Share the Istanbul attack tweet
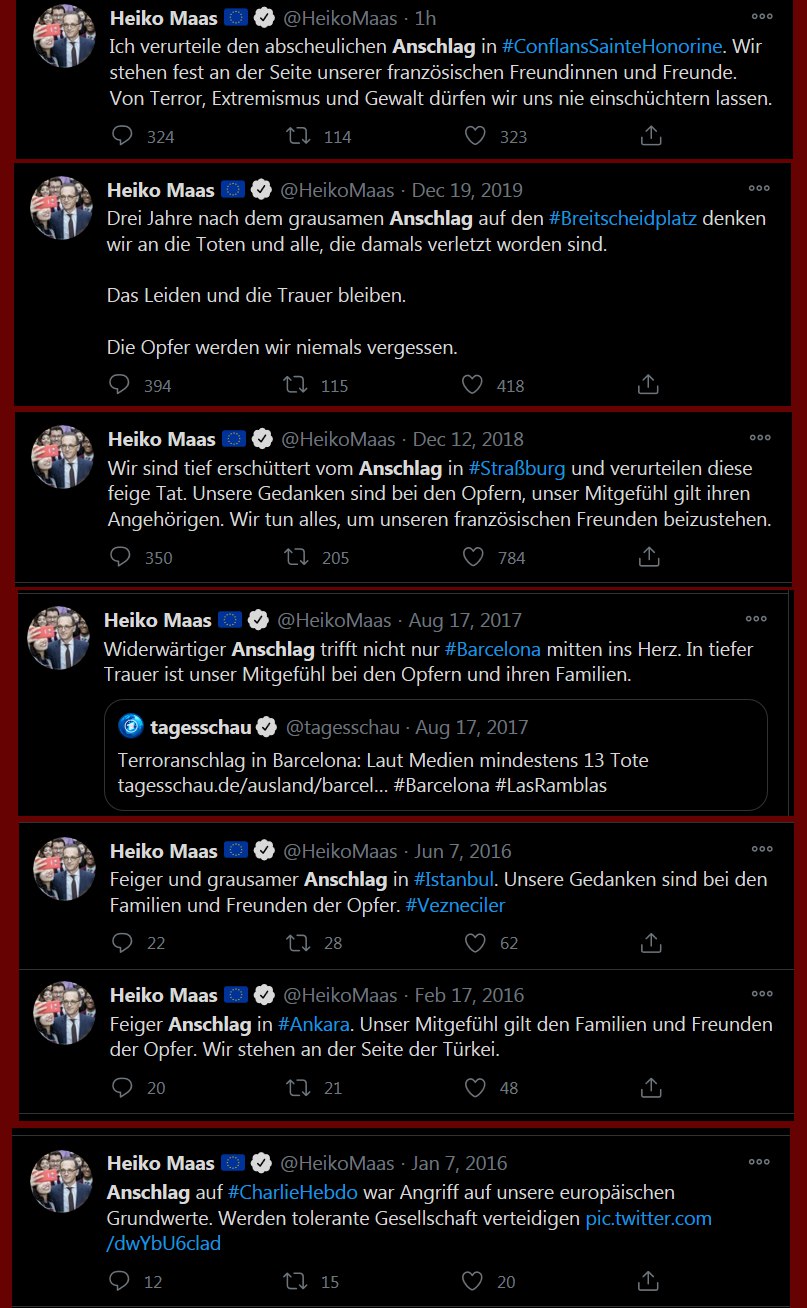Viewport: 807px width, 1308px height. click(x=650, y=942)
